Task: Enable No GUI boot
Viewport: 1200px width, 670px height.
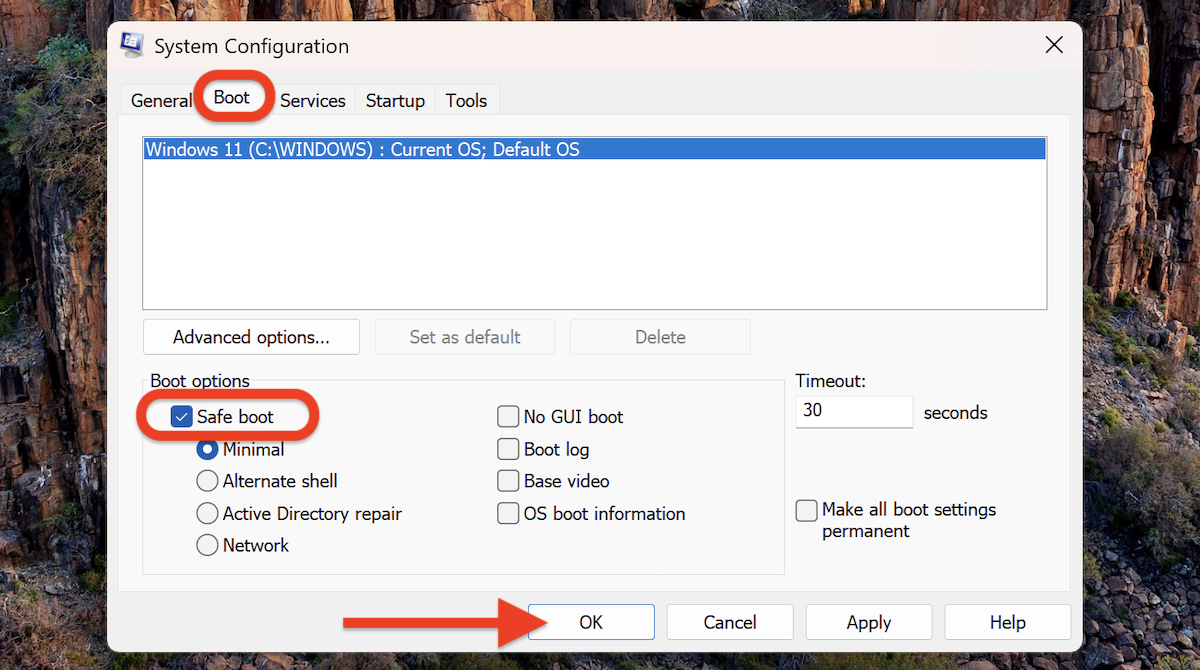Action: [x=508, y=417]
